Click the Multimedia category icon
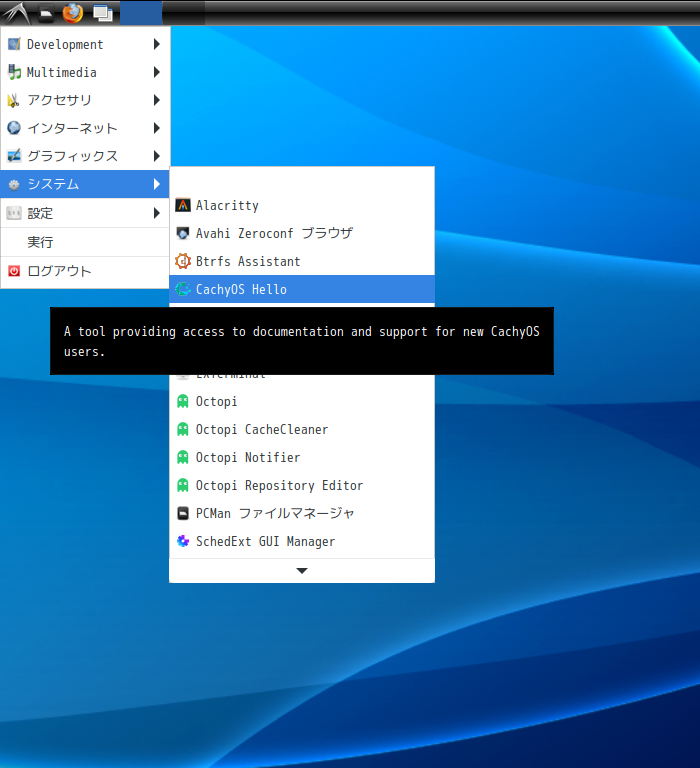 pyautogui.click(x=14, y=72)
